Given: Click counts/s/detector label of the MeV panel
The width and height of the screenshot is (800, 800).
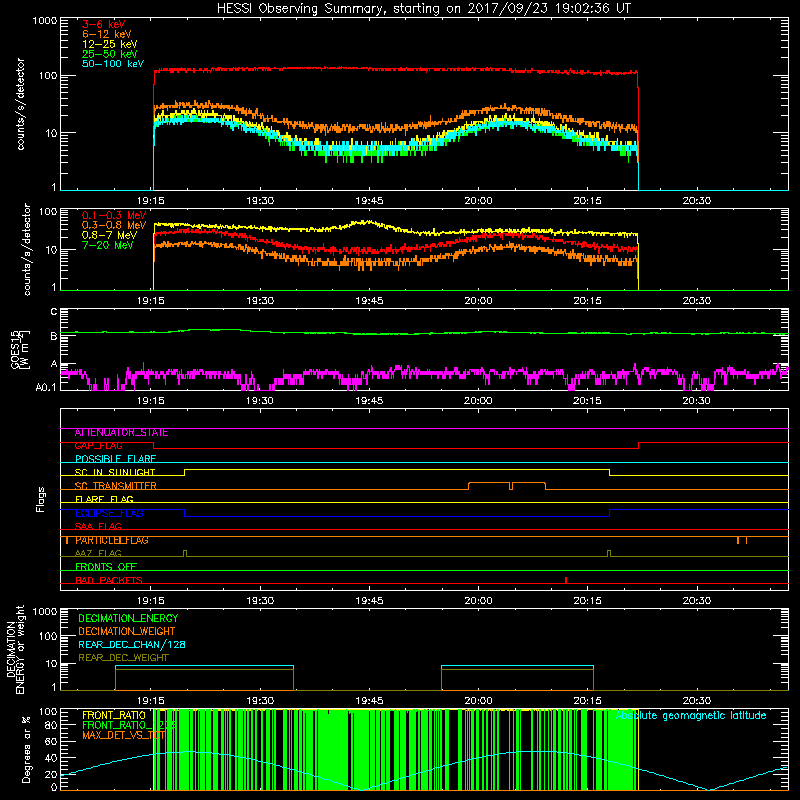Looking at the screenshot, I should pos(27,249).
